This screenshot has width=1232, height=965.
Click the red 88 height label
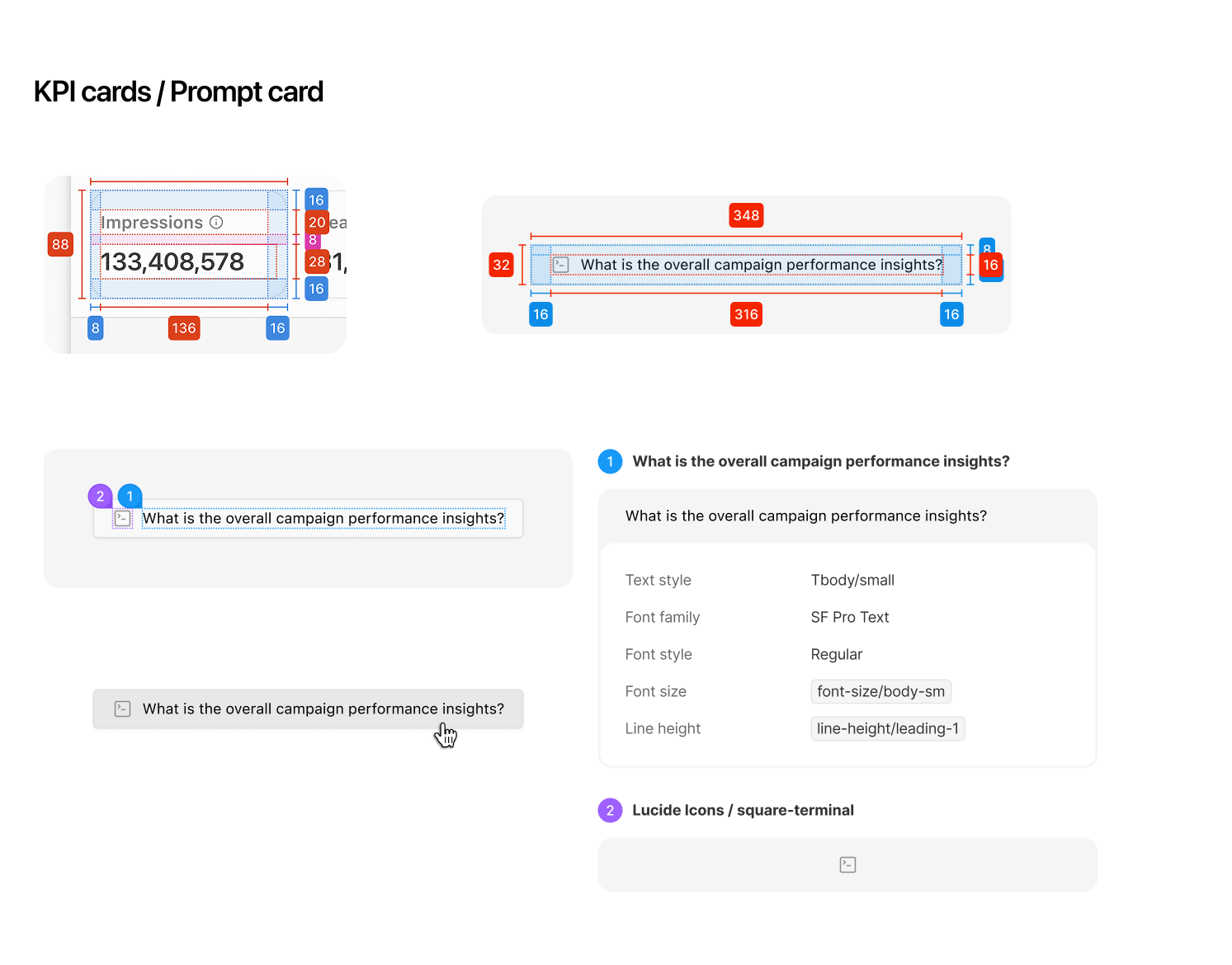click(x=60, y=244)
